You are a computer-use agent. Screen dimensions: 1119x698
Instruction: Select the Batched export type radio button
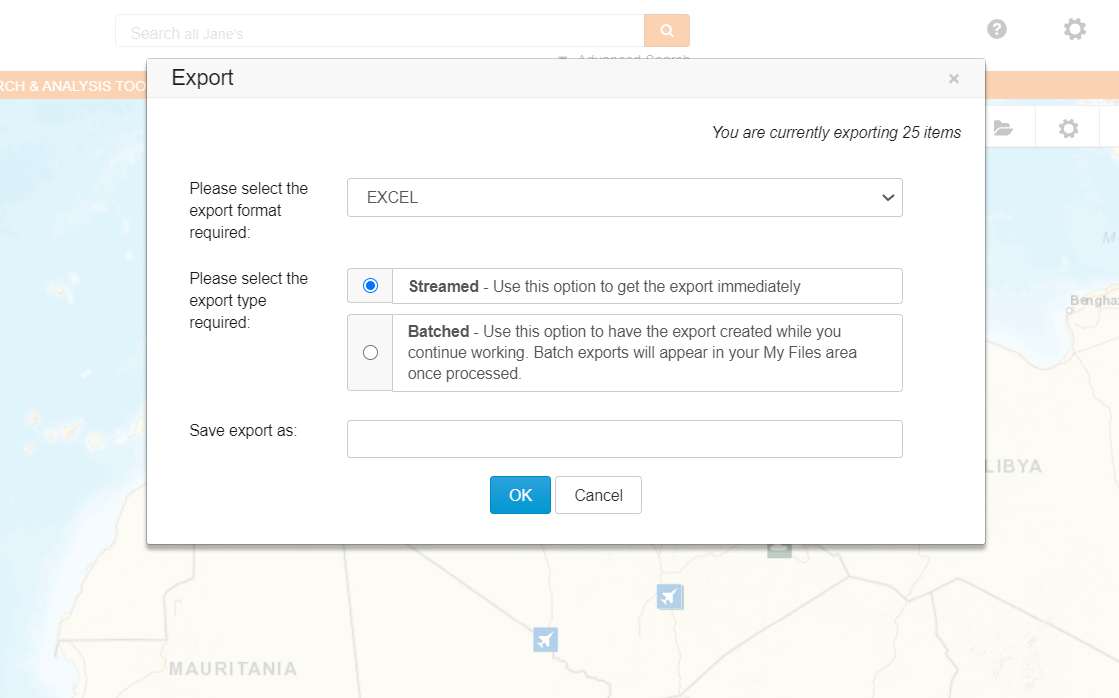(x=371, y=352)
